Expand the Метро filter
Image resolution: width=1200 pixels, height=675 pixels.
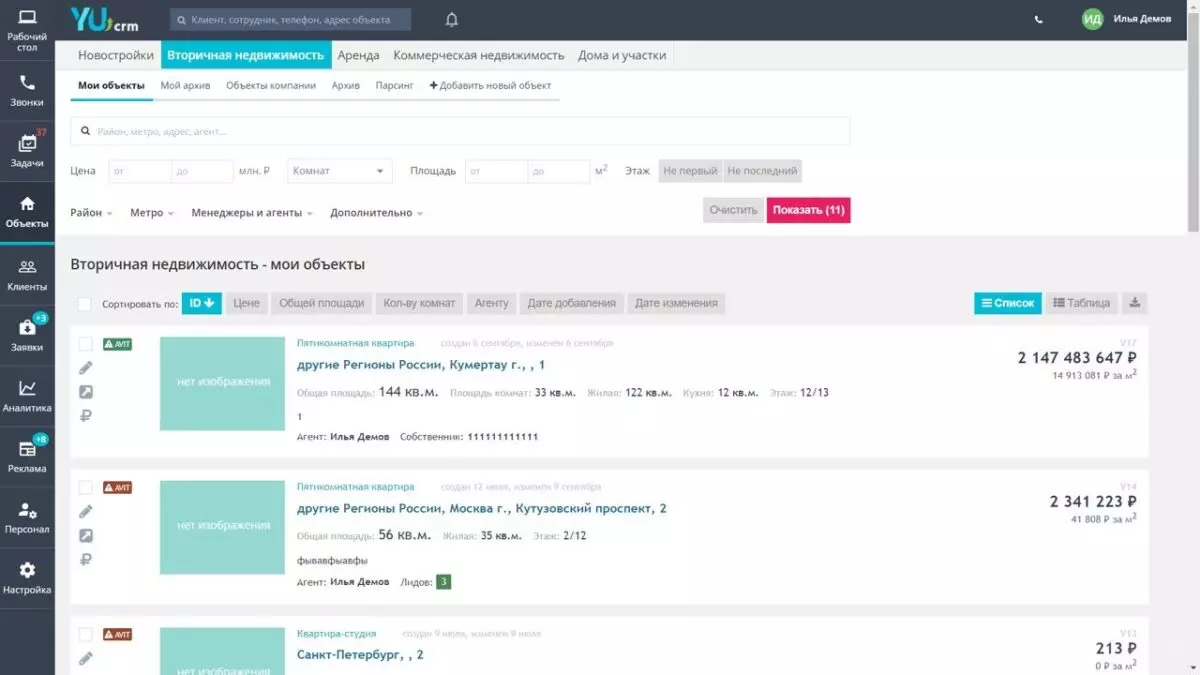tap(152, 213)
